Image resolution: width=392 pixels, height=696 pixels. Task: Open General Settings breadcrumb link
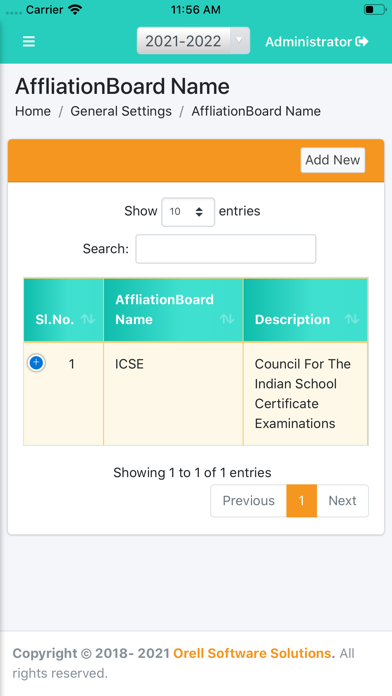tap(121, 111)
